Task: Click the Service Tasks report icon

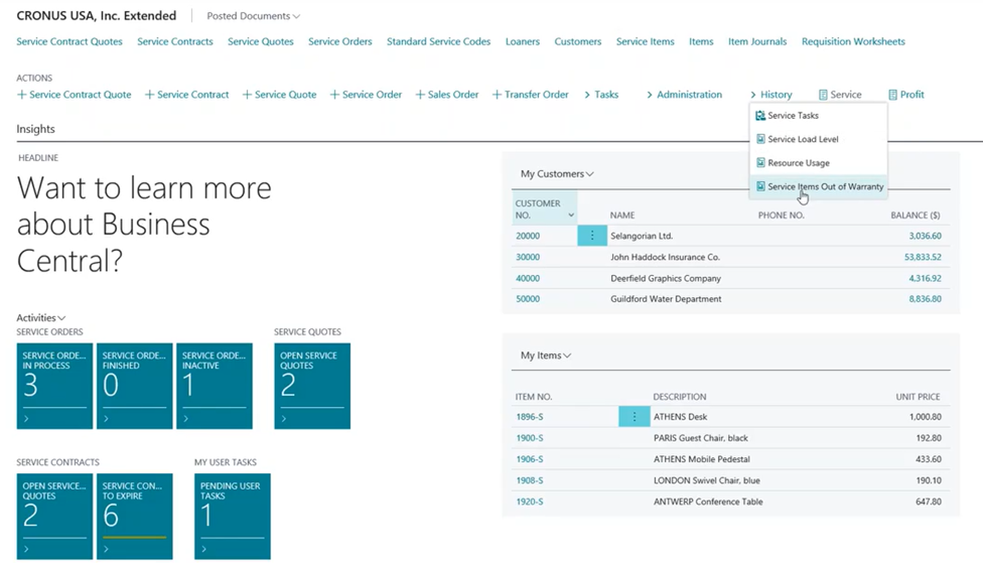Action: (761, 116)
